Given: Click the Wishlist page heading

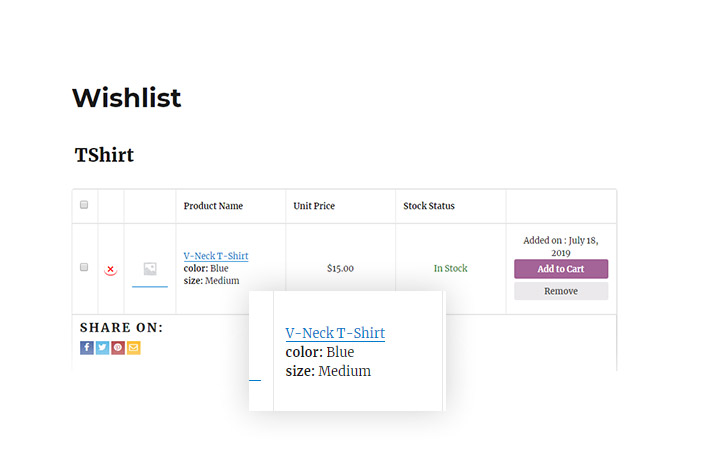Looking at the screenshot, I should coord(127,98).
